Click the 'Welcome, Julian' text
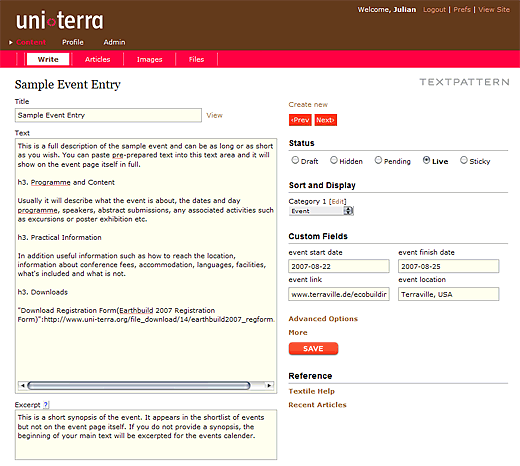 (x=387, y=10)
